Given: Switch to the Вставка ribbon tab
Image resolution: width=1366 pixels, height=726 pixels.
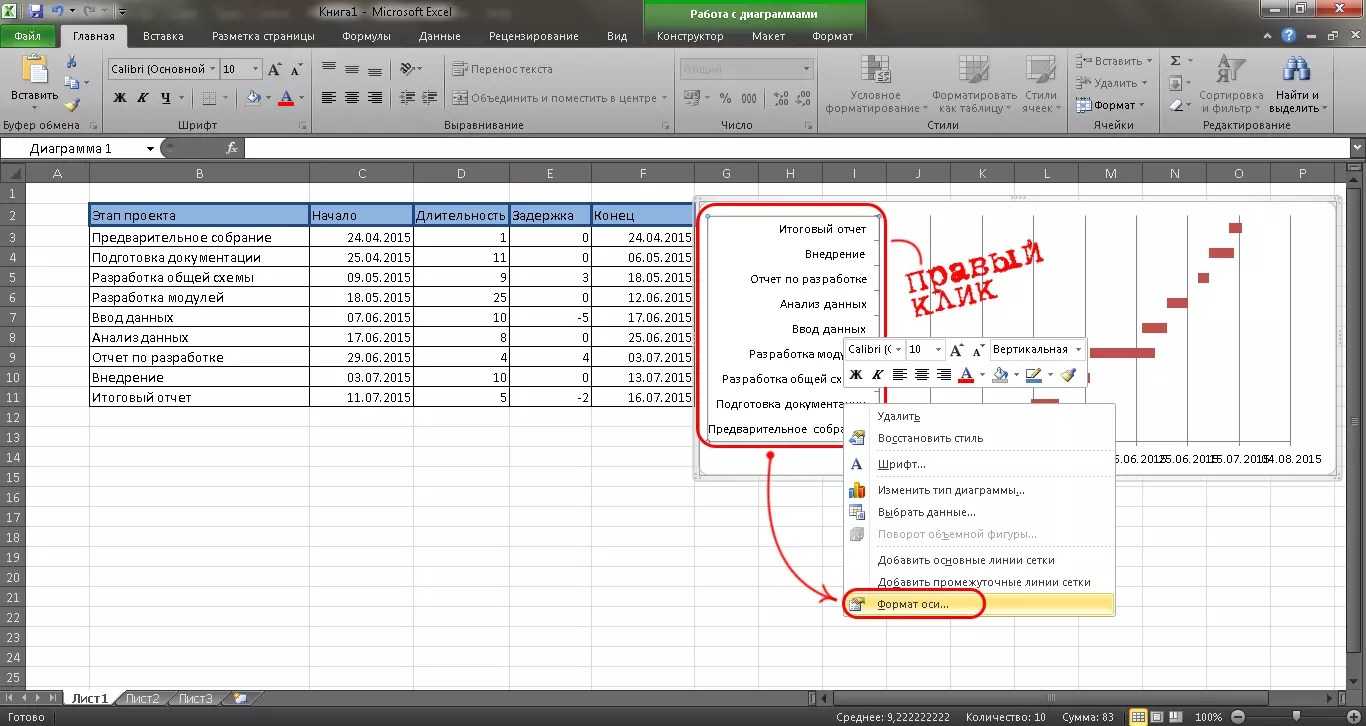Looking at the screenshot, I should (x=163, y=36).
